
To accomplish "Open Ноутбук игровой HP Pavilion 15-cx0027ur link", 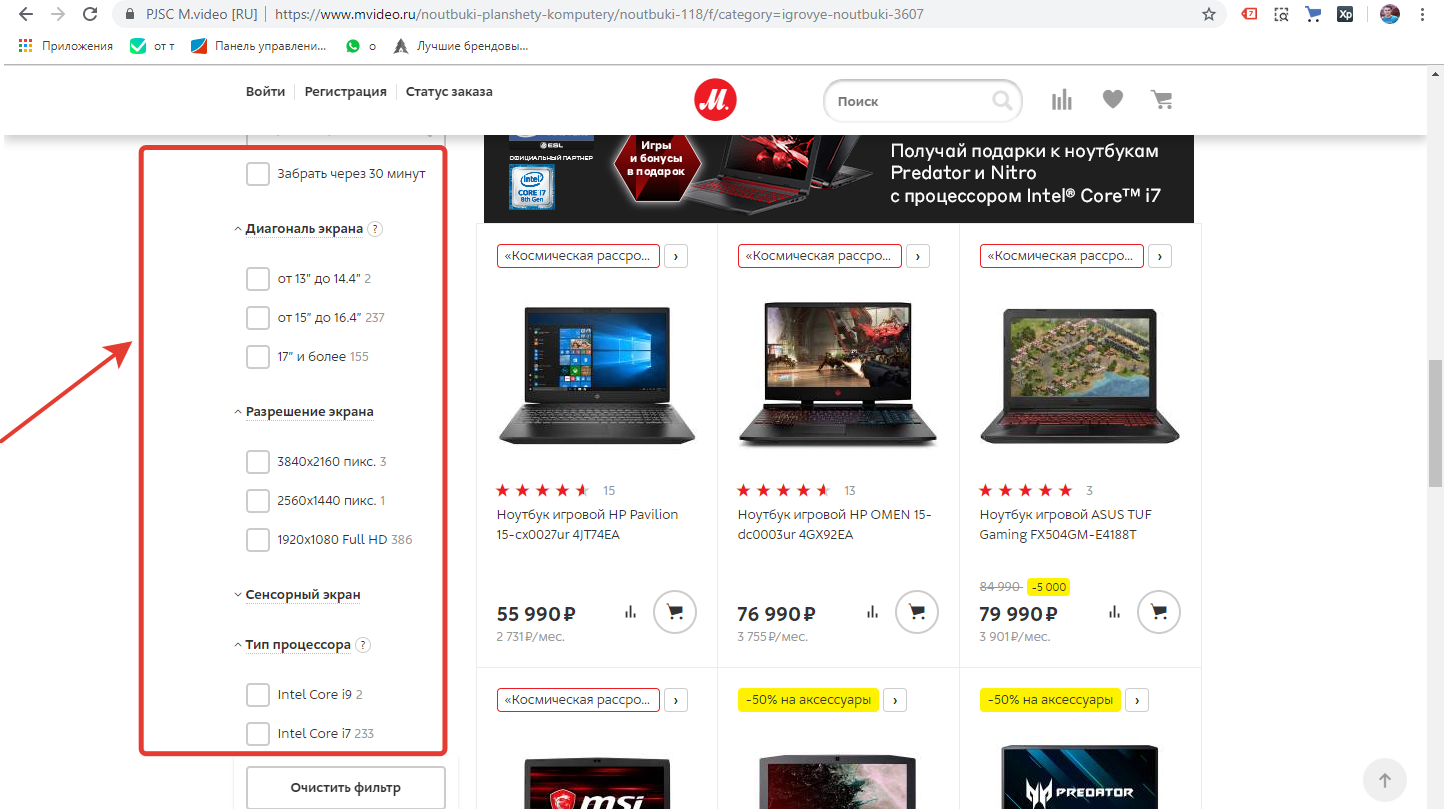I will [588, 525].
